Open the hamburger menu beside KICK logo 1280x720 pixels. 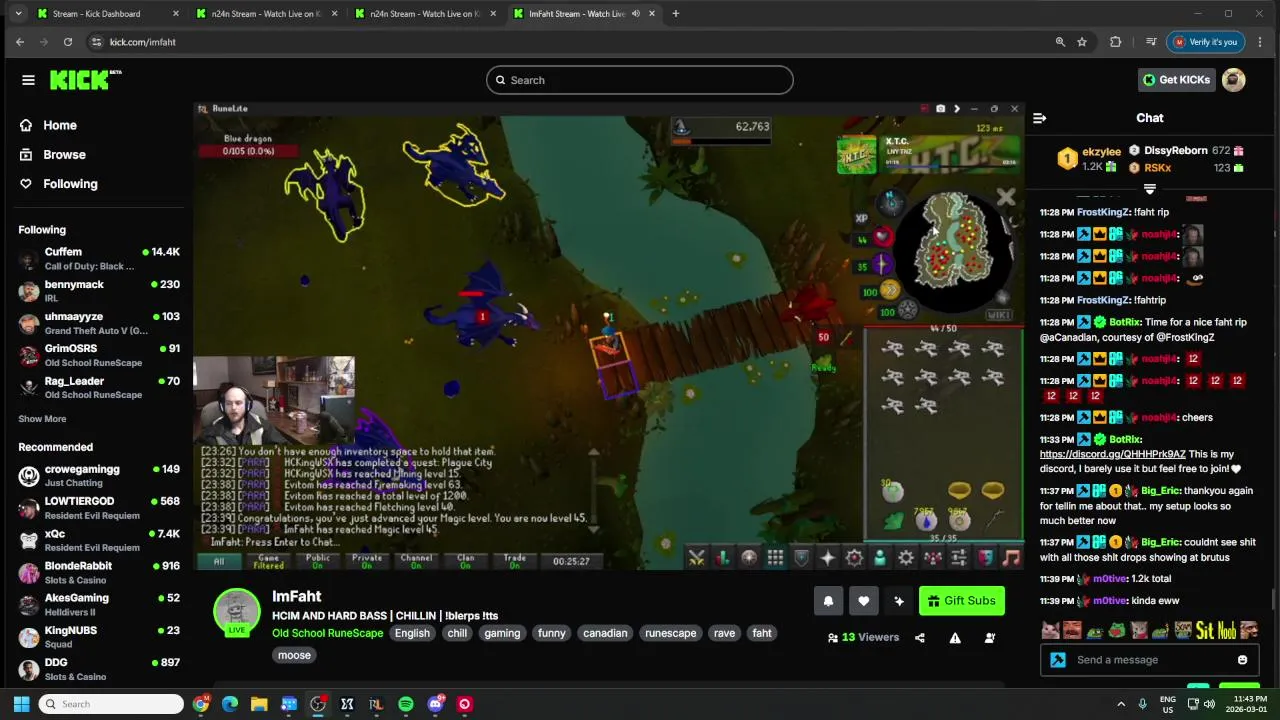pos(28,80)
